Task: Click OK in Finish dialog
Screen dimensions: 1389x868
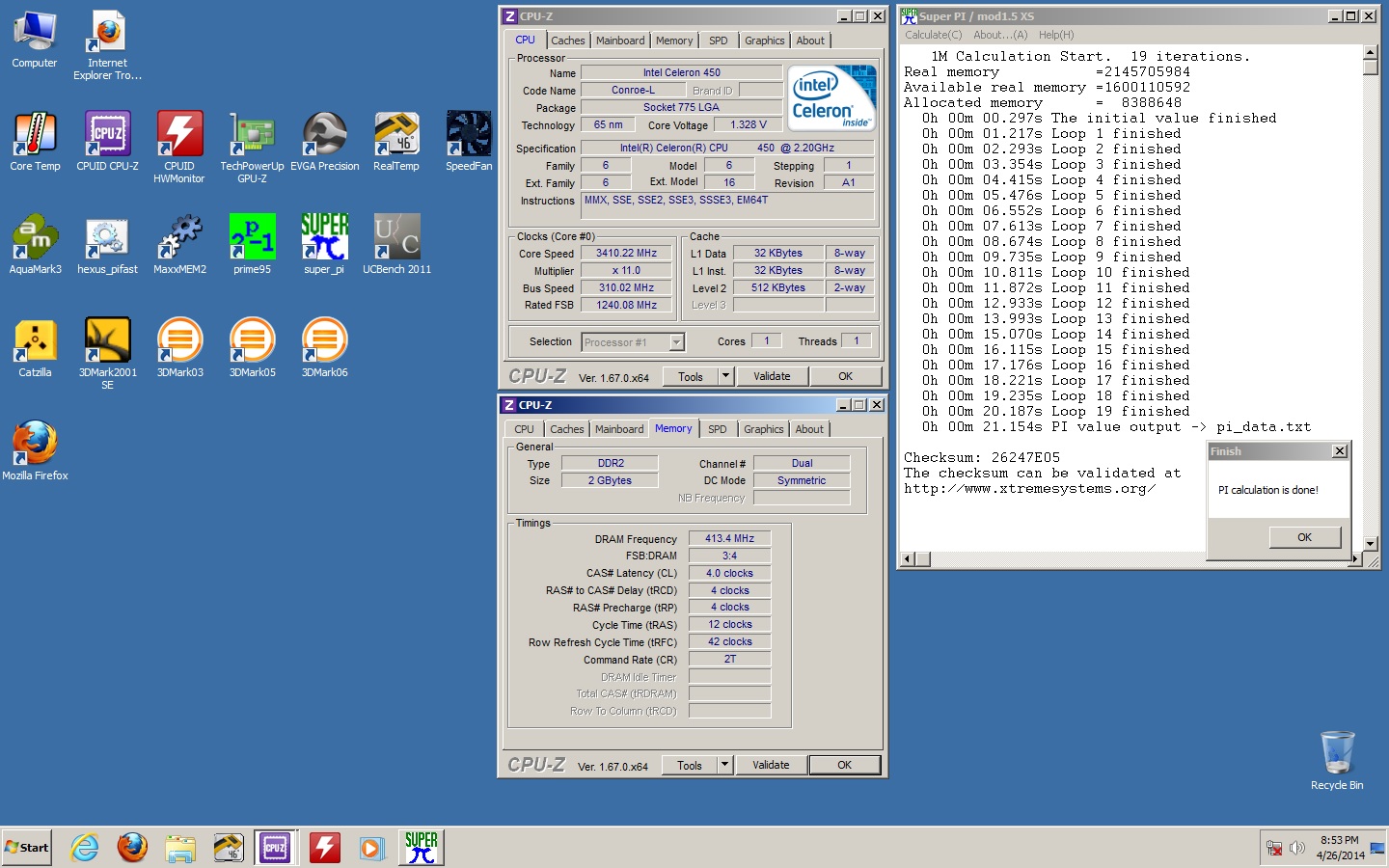Action: tap(1304, 537)
